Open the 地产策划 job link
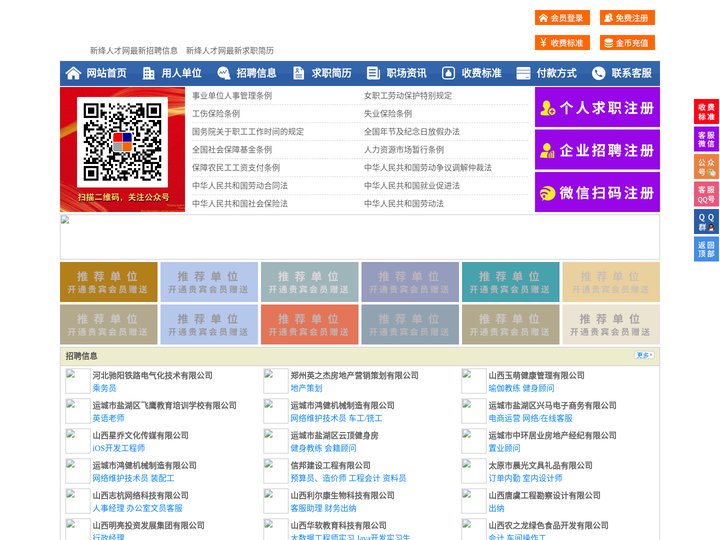 (x=306, y=388)
